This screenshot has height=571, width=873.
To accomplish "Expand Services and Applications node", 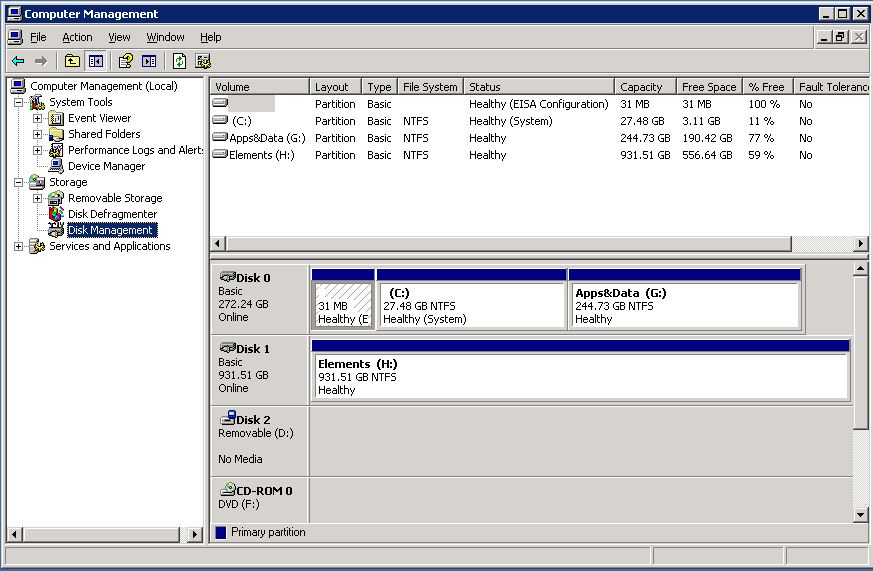I will [x=19, y=246].
